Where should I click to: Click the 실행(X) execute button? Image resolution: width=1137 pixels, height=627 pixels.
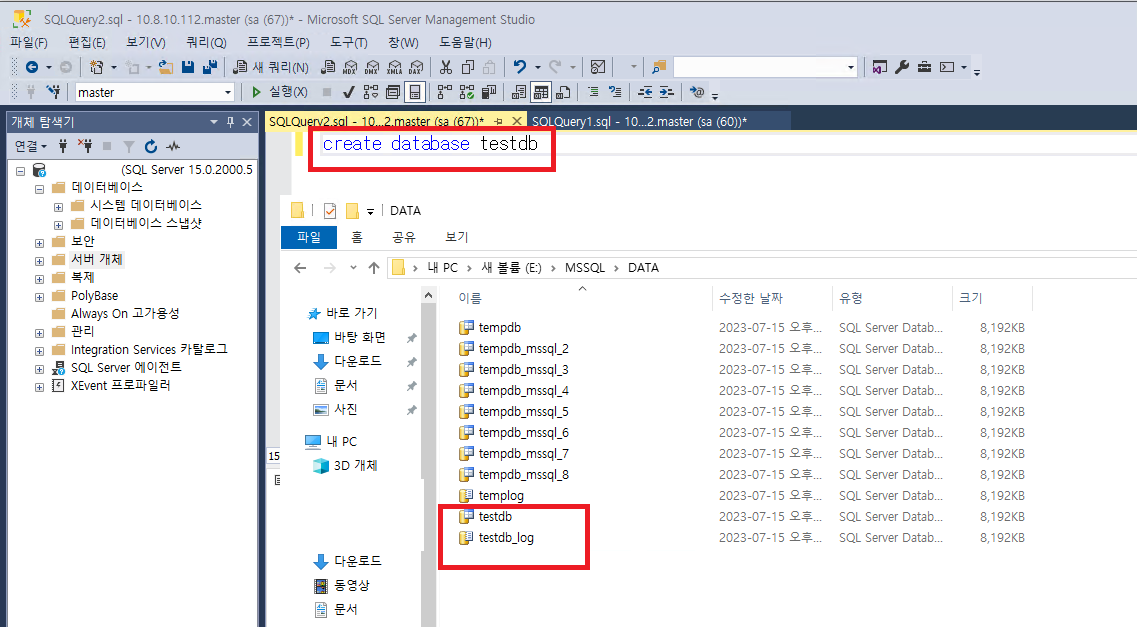(279, 92)
